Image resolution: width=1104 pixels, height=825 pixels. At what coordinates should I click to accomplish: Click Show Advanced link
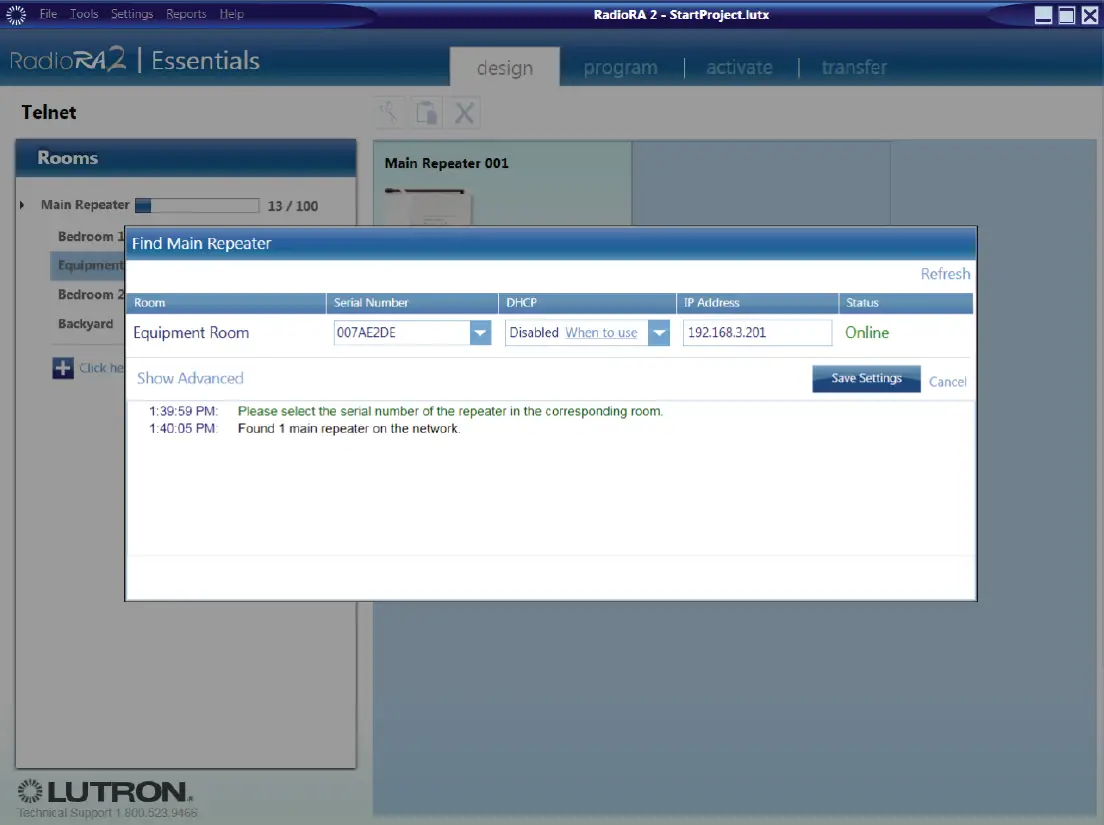coord(190,379)
